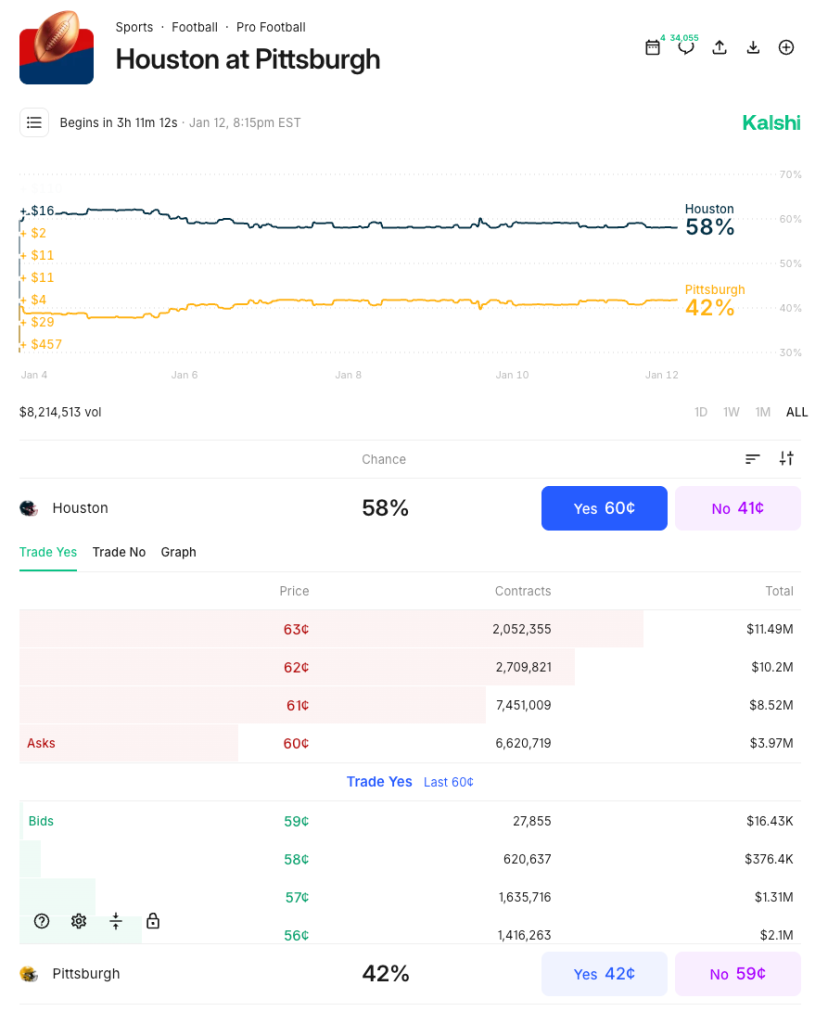Share the market via the upload icon
This screenshot has height=1024, width=828.
(x=719, y=47)
